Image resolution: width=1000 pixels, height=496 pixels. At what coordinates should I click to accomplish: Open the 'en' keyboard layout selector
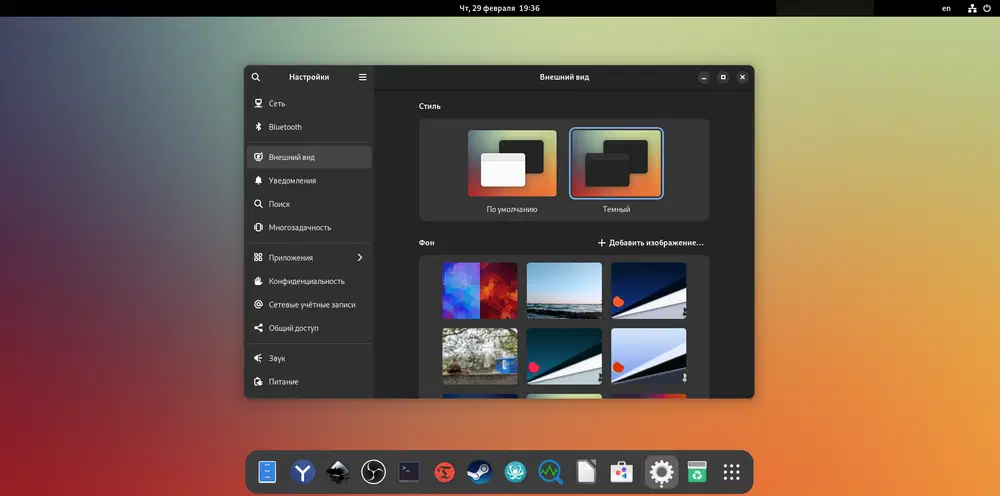point(946,8)
